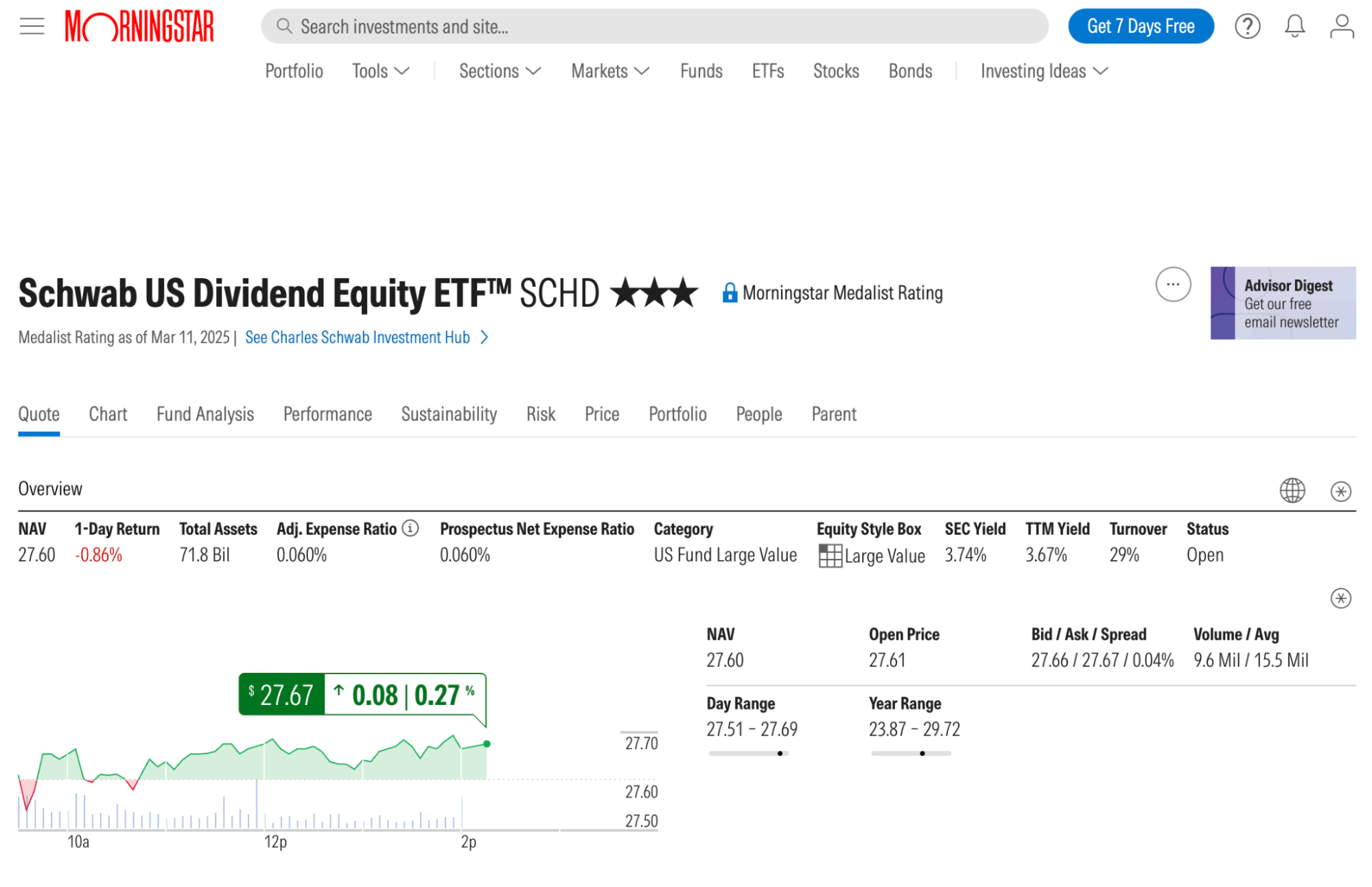Open Bonds in top navigation
The image size is (1372, 887).
pos(909,71)
